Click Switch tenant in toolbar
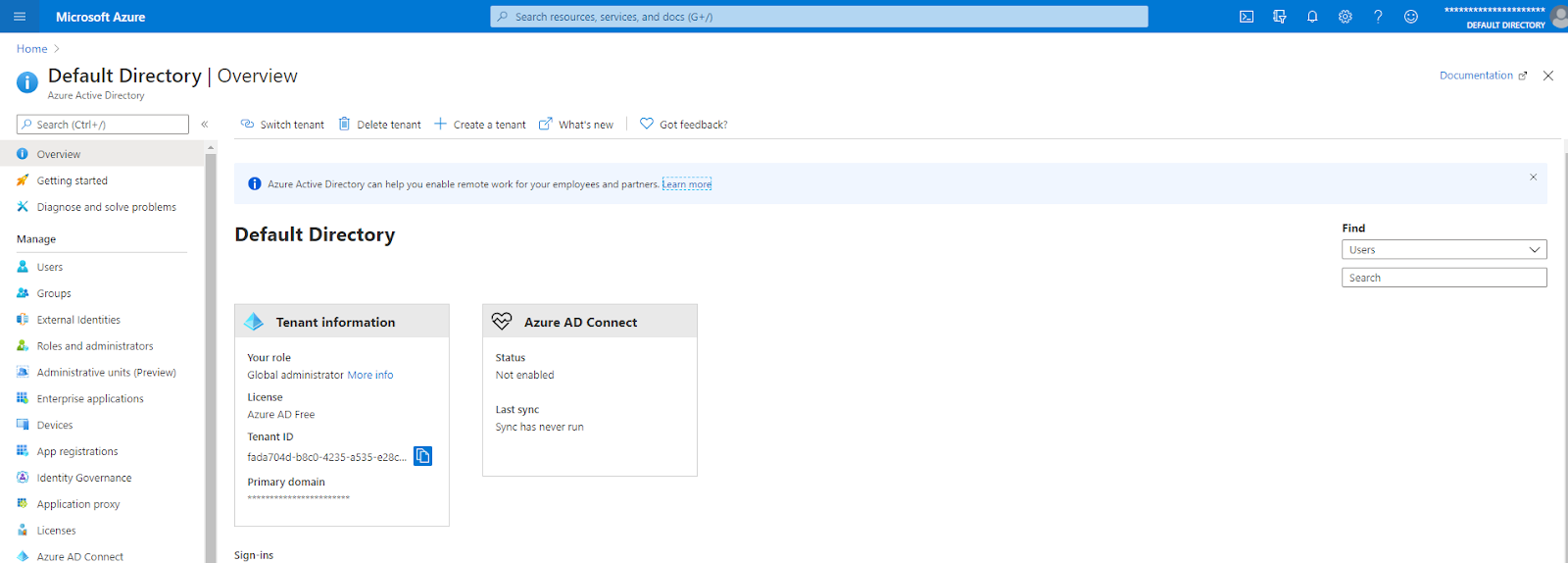 282,125
